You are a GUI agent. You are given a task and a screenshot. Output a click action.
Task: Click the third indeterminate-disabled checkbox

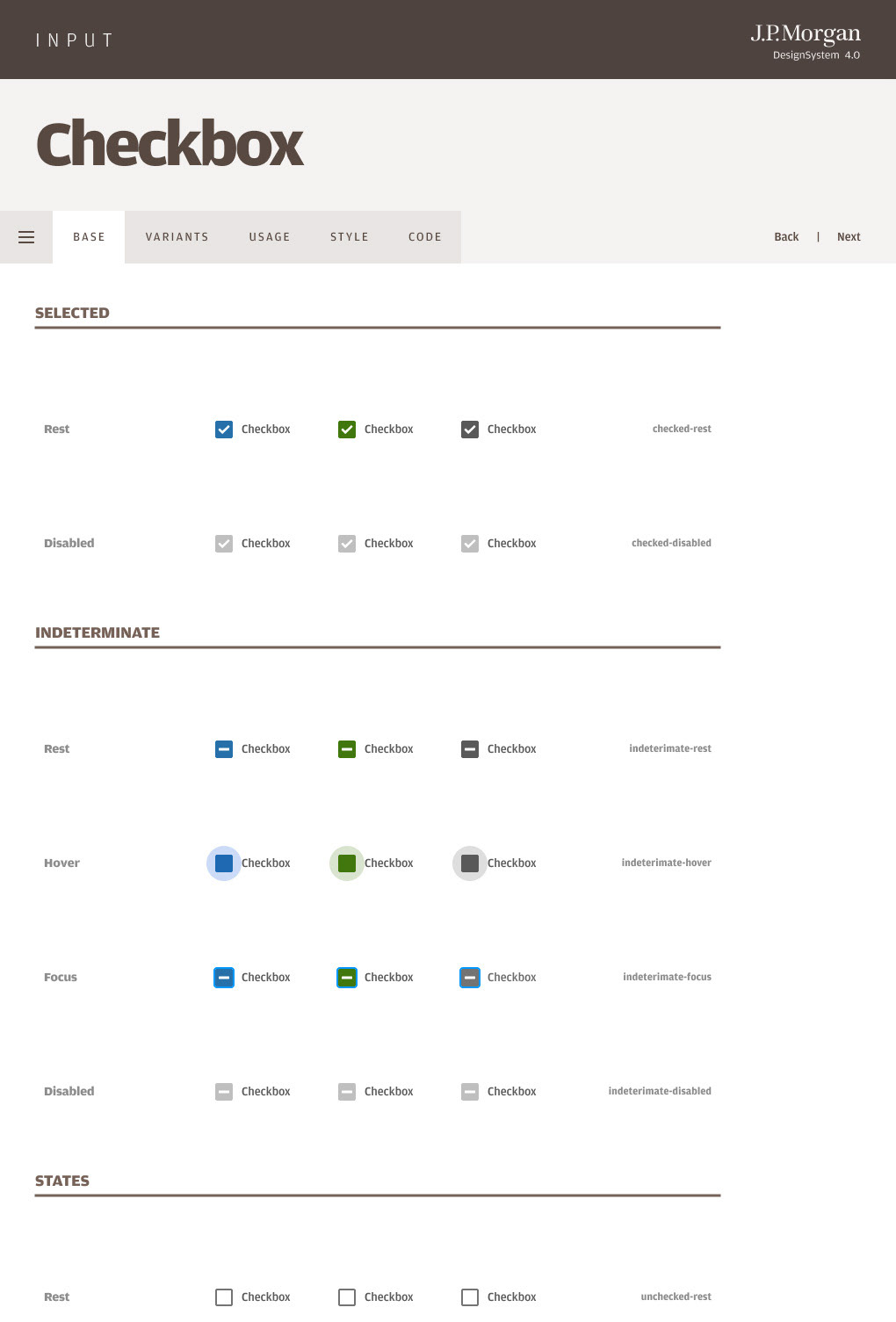tap(470, 1092)
